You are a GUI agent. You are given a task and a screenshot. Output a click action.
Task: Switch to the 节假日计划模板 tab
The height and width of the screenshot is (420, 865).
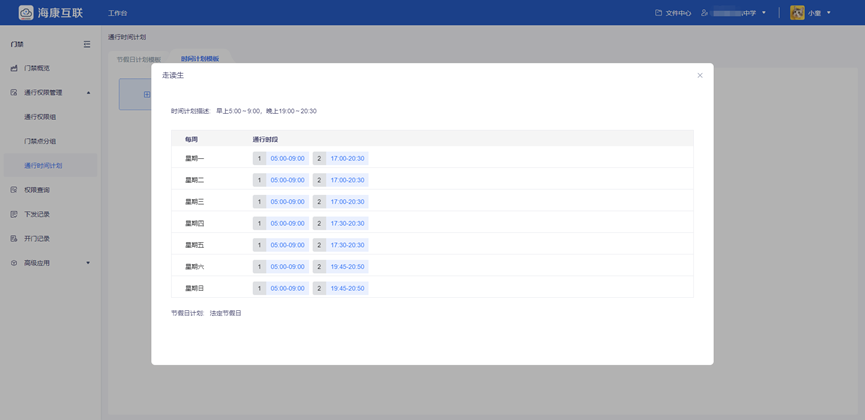[x=138, y=59]
